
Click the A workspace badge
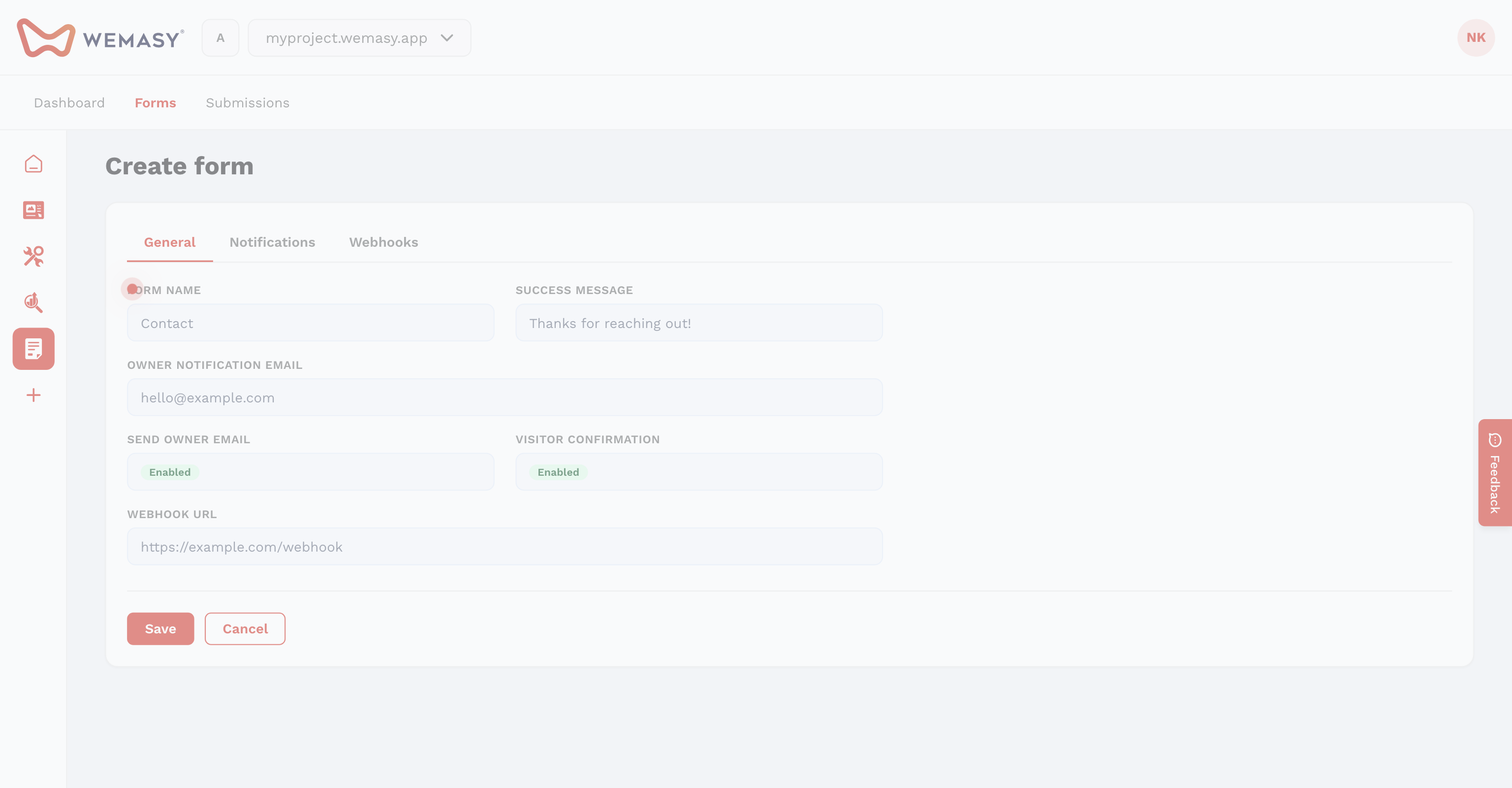click(x=220, y=37)
